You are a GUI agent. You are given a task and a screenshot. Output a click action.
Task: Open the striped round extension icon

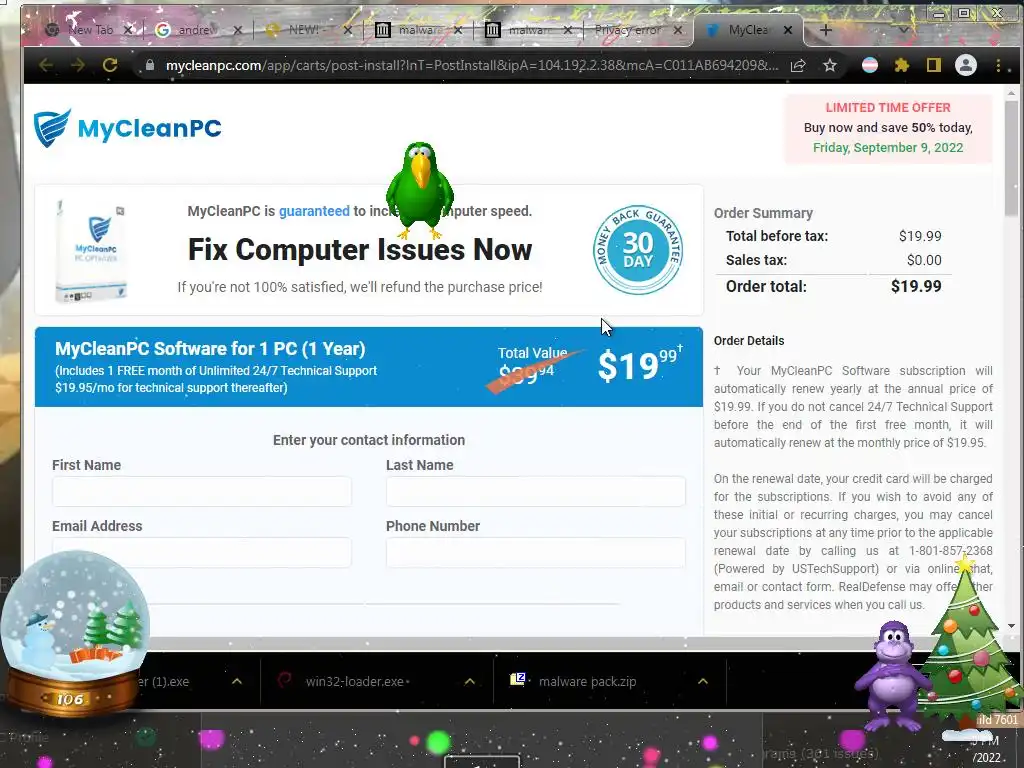click(869, 65)
